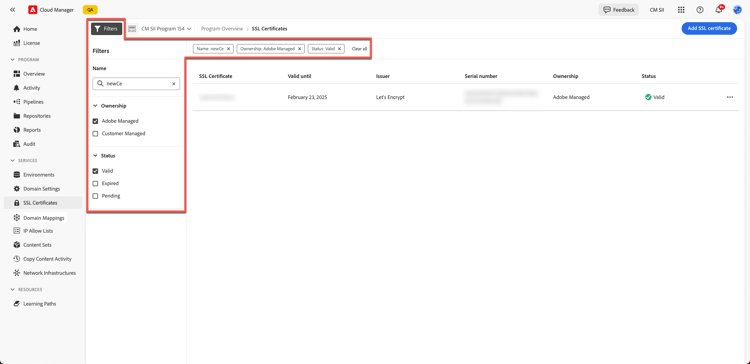This screenshot has height=364, width=750.
Task: Open Network Infrastructures in the sidebar
Action: point(49,273)
